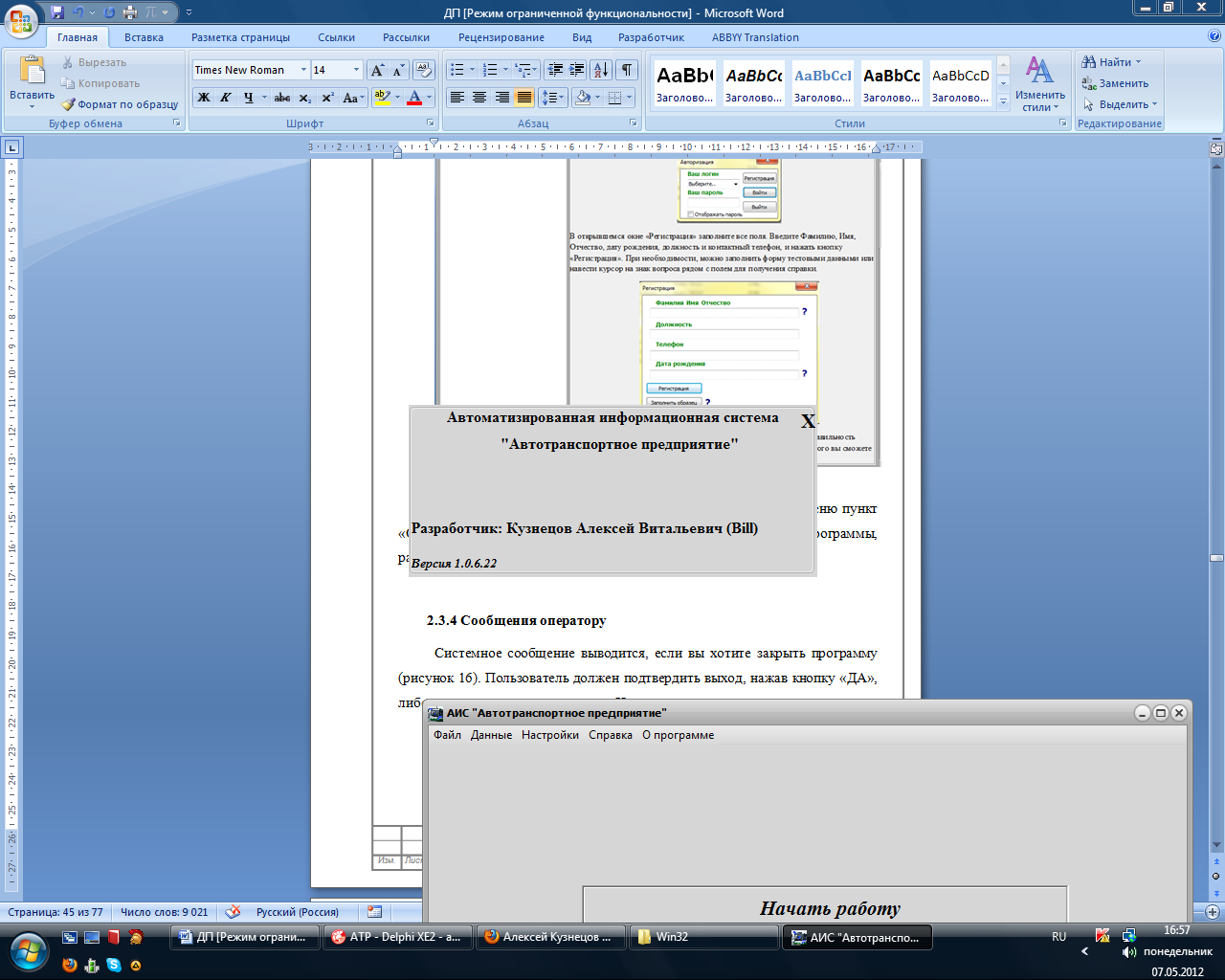Increase paragraph indent
Image resolution: width=1225 pixels, height=980 pixels.
[576, 70]
